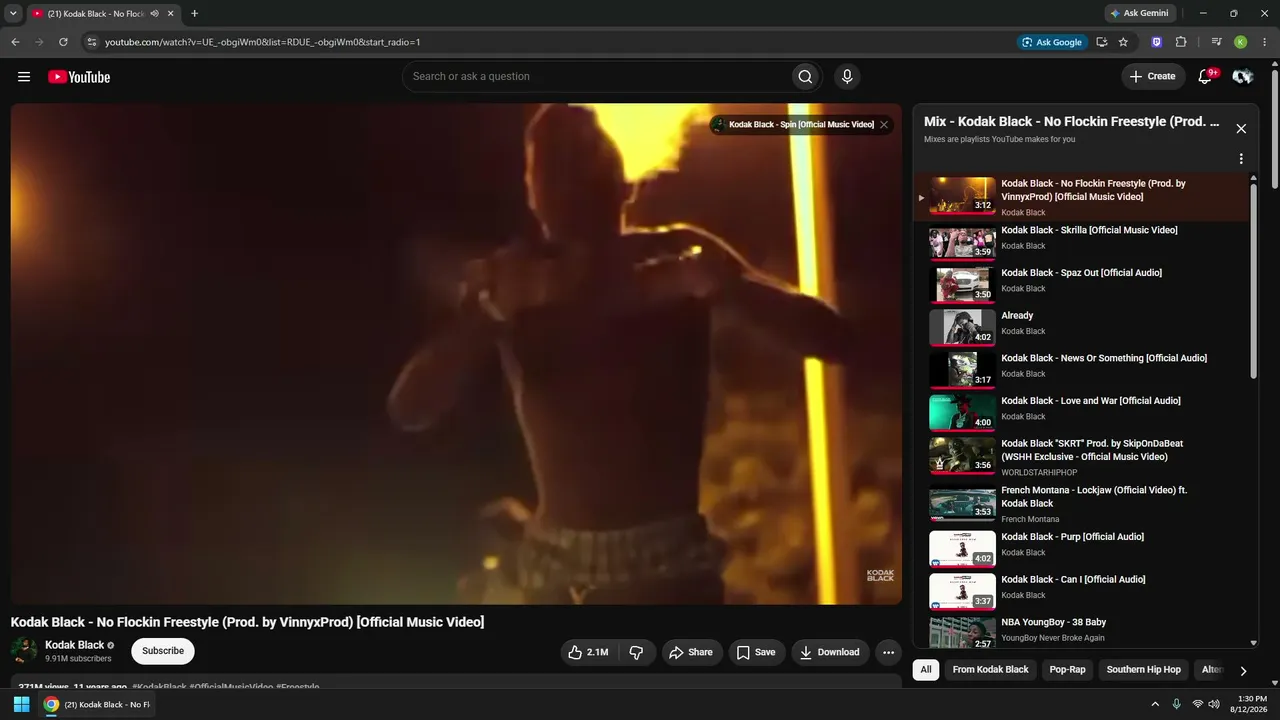
Task: Open a new browser tab
Action: pos(194,14)
